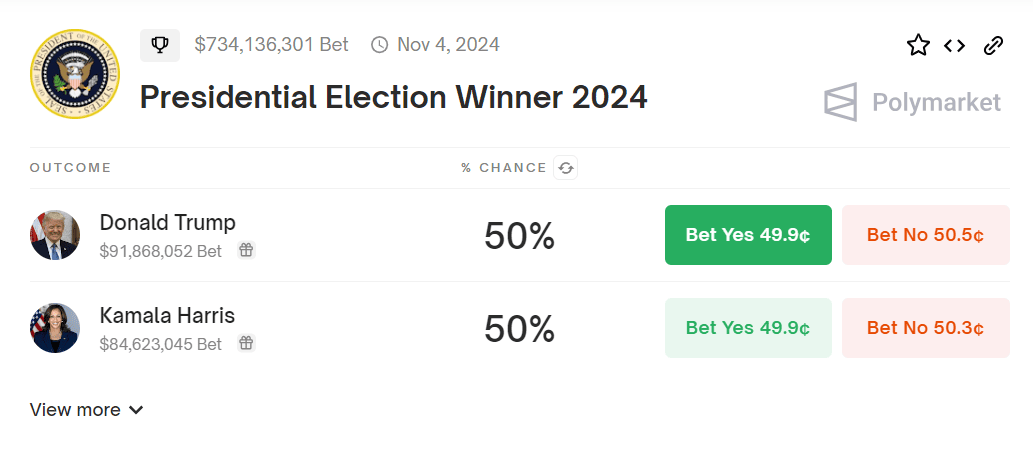Click Bet Yes 49.9¢ for Harris

[x=748, y=328]
